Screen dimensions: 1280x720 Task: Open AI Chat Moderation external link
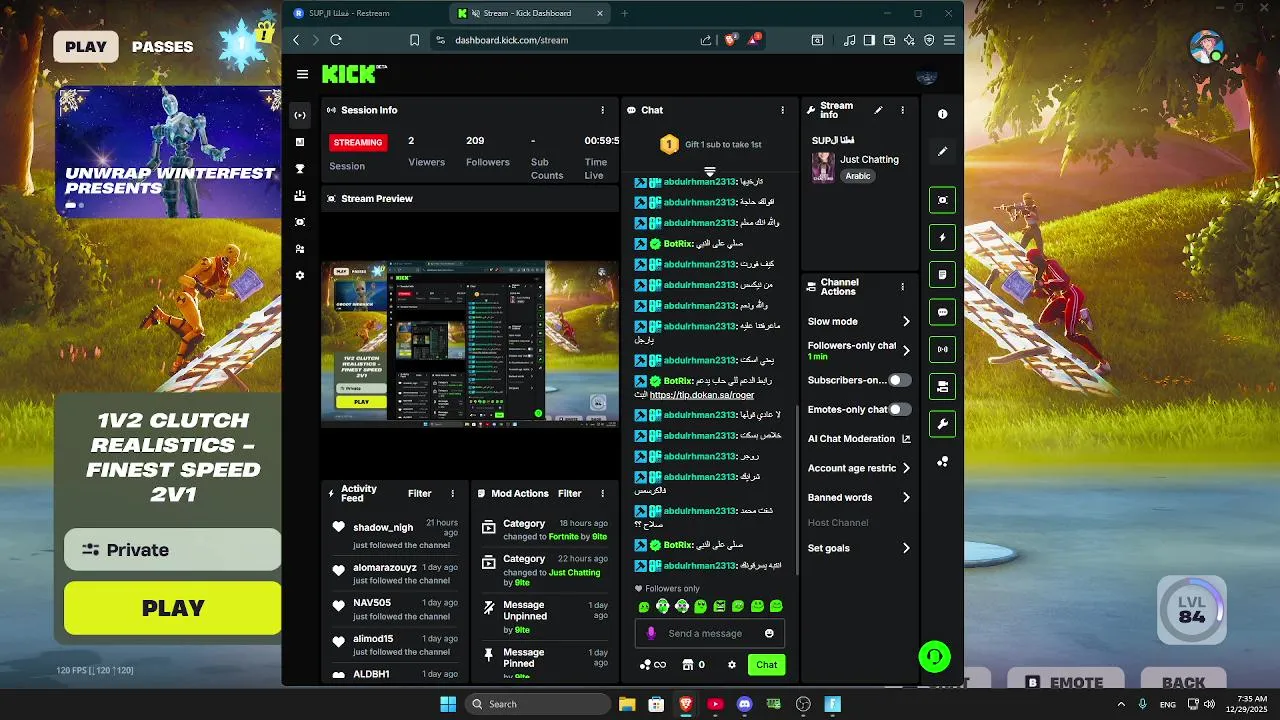click(906, 439)
